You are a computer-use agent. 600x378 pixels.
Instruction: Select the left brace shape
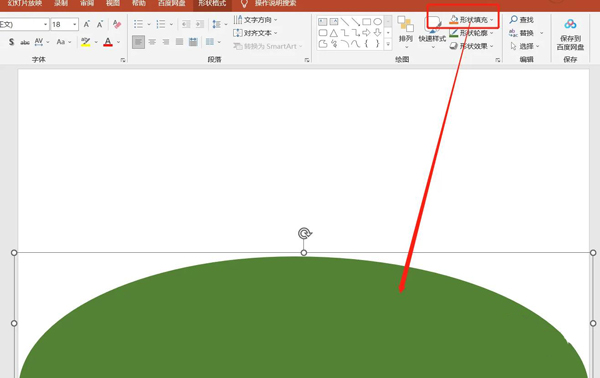pyautogui.click(x=367, y=44)
